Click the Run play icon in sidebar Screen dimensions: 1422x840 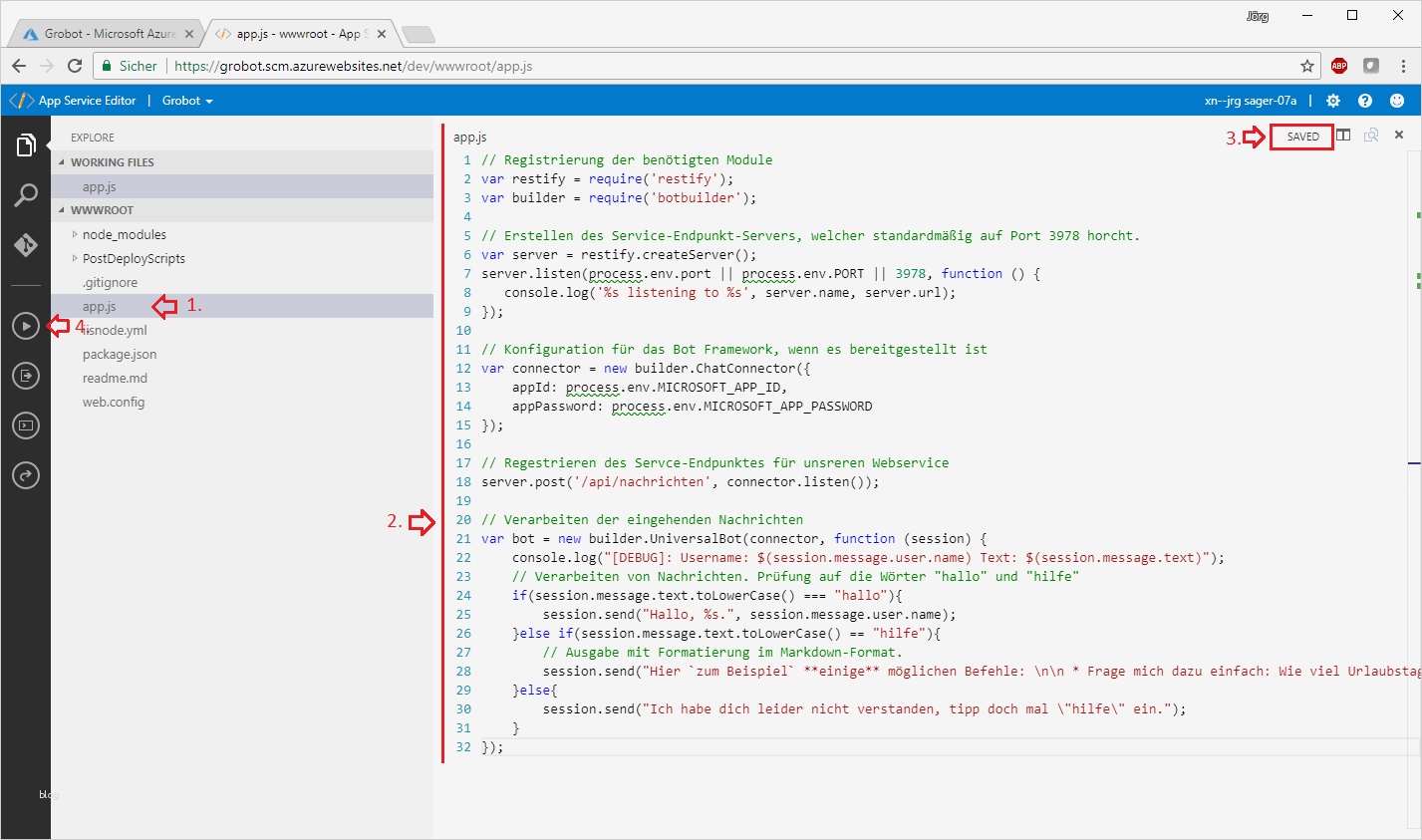click(x=26, y=326)
